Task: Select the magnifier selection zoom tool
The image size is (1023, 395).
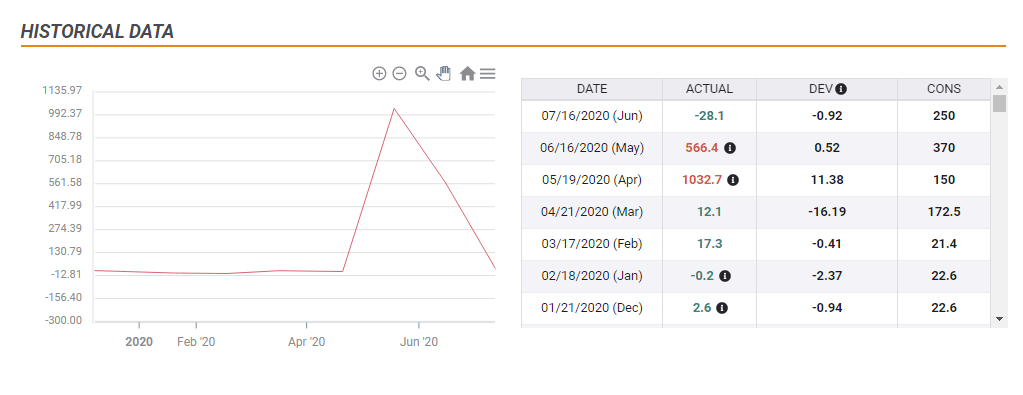Action: 422,74
